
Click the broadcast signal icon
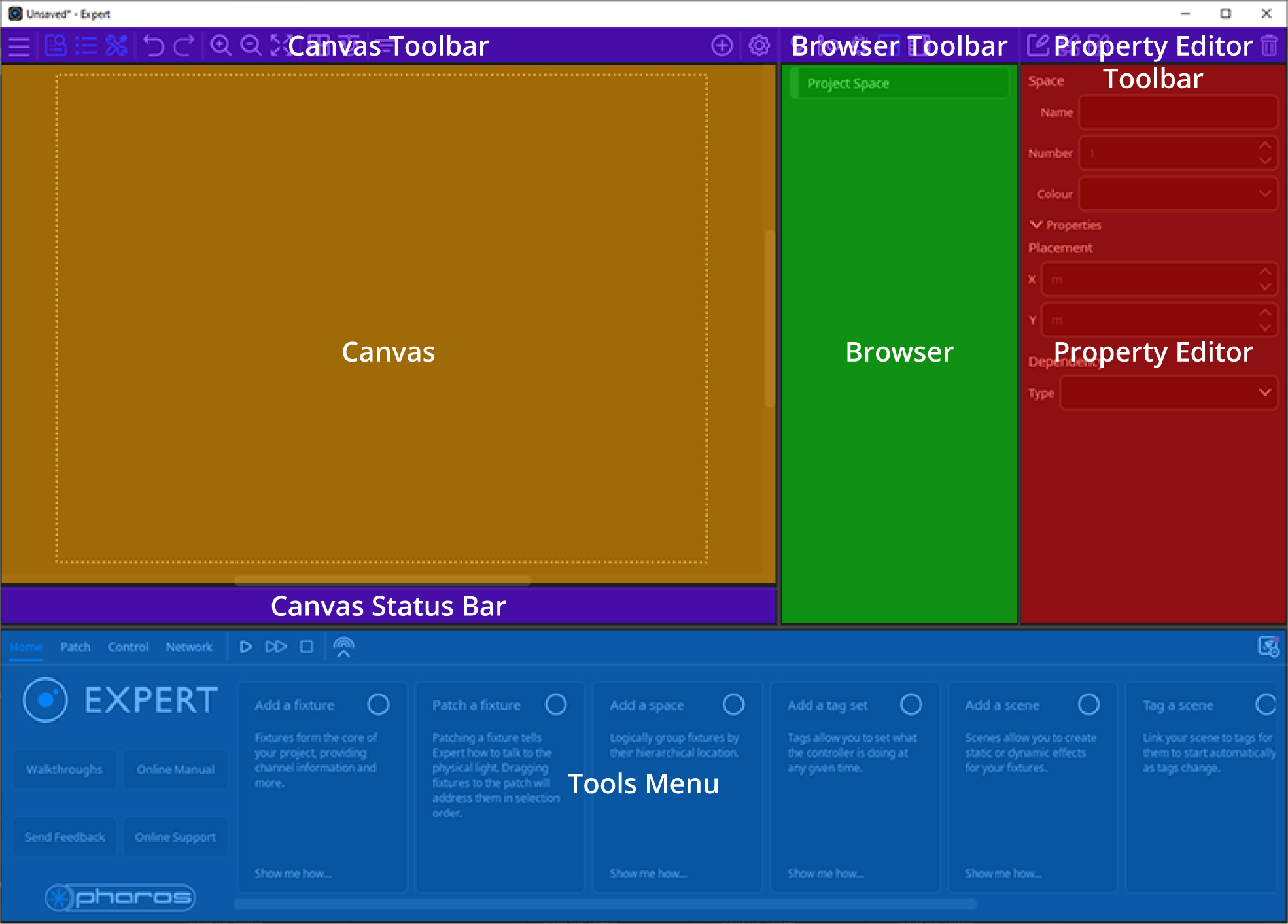pyautogui.click(x=343, y=647)
